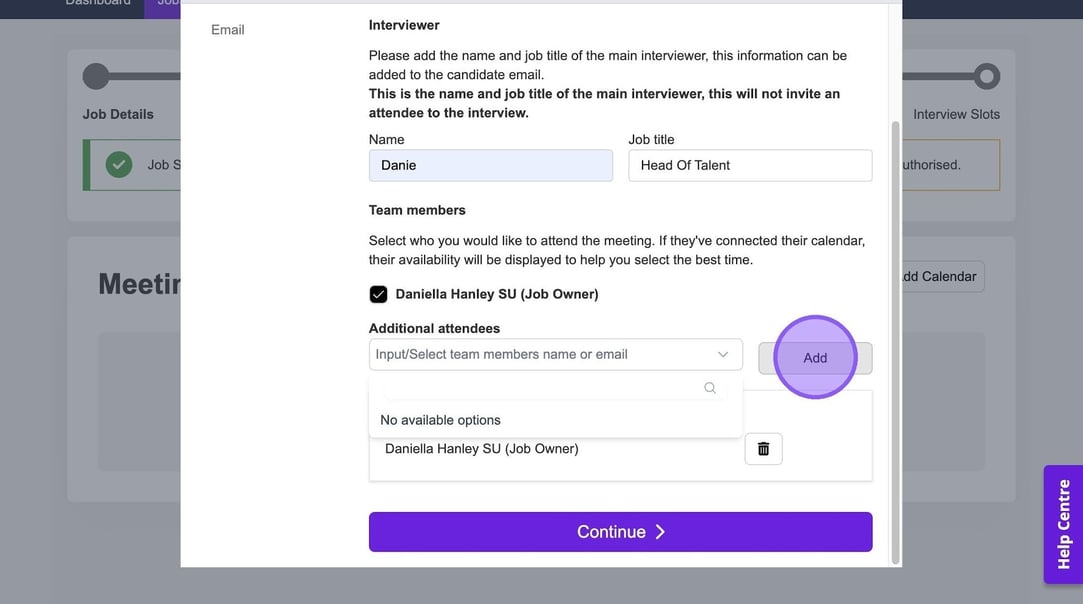
Task: Open the Help Centre side button
Action: point(1063,524)
